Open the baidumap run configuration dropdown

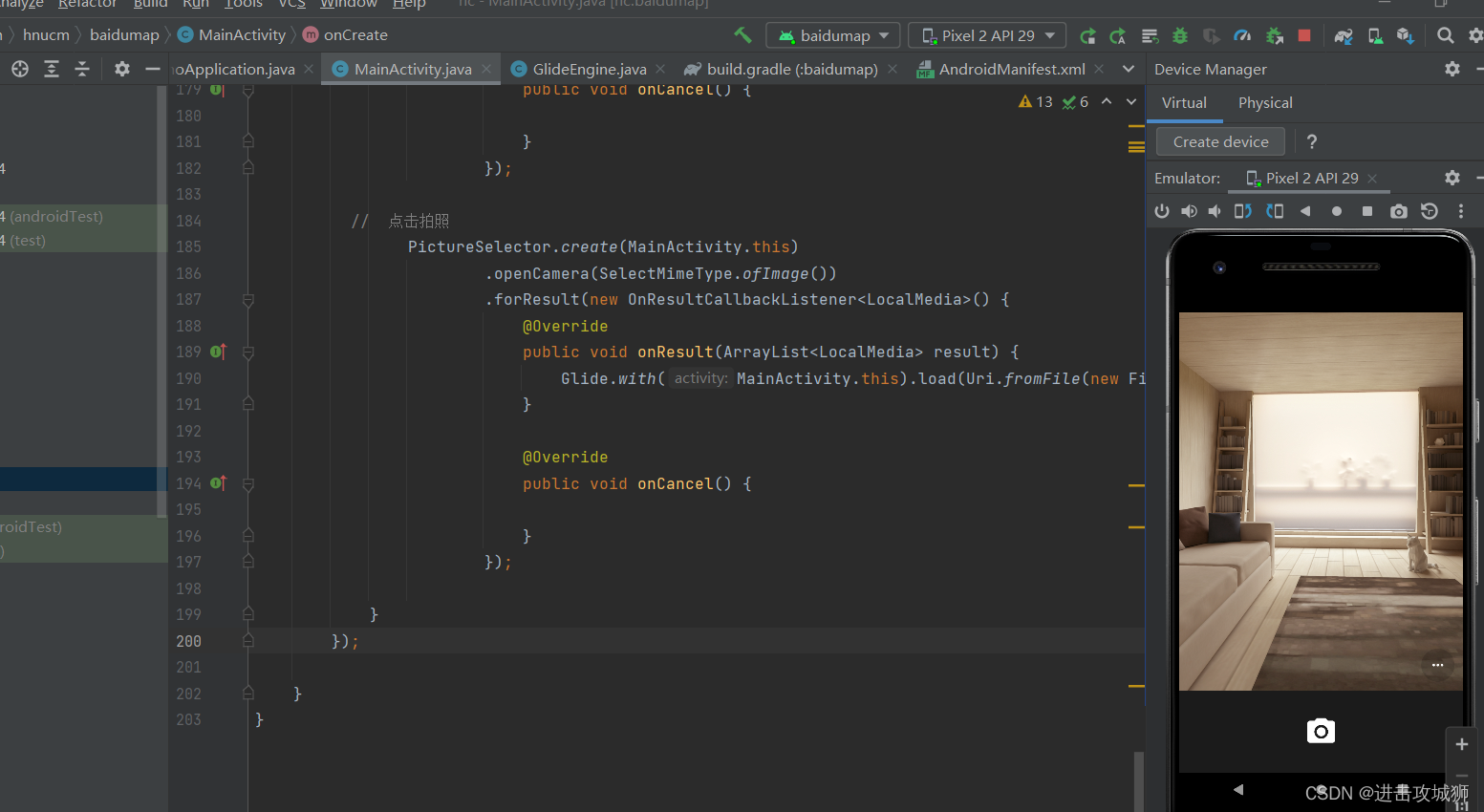pyautogui.click(x=833, y=35)
